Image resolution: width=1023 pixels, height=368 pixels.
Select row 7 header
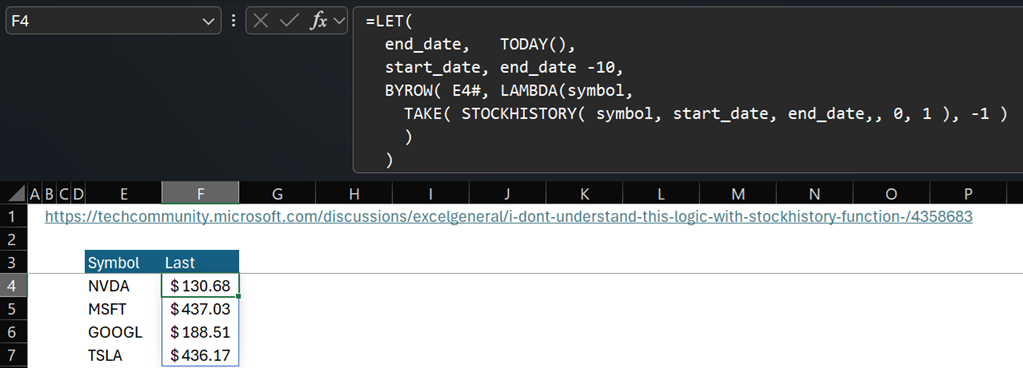14,356
